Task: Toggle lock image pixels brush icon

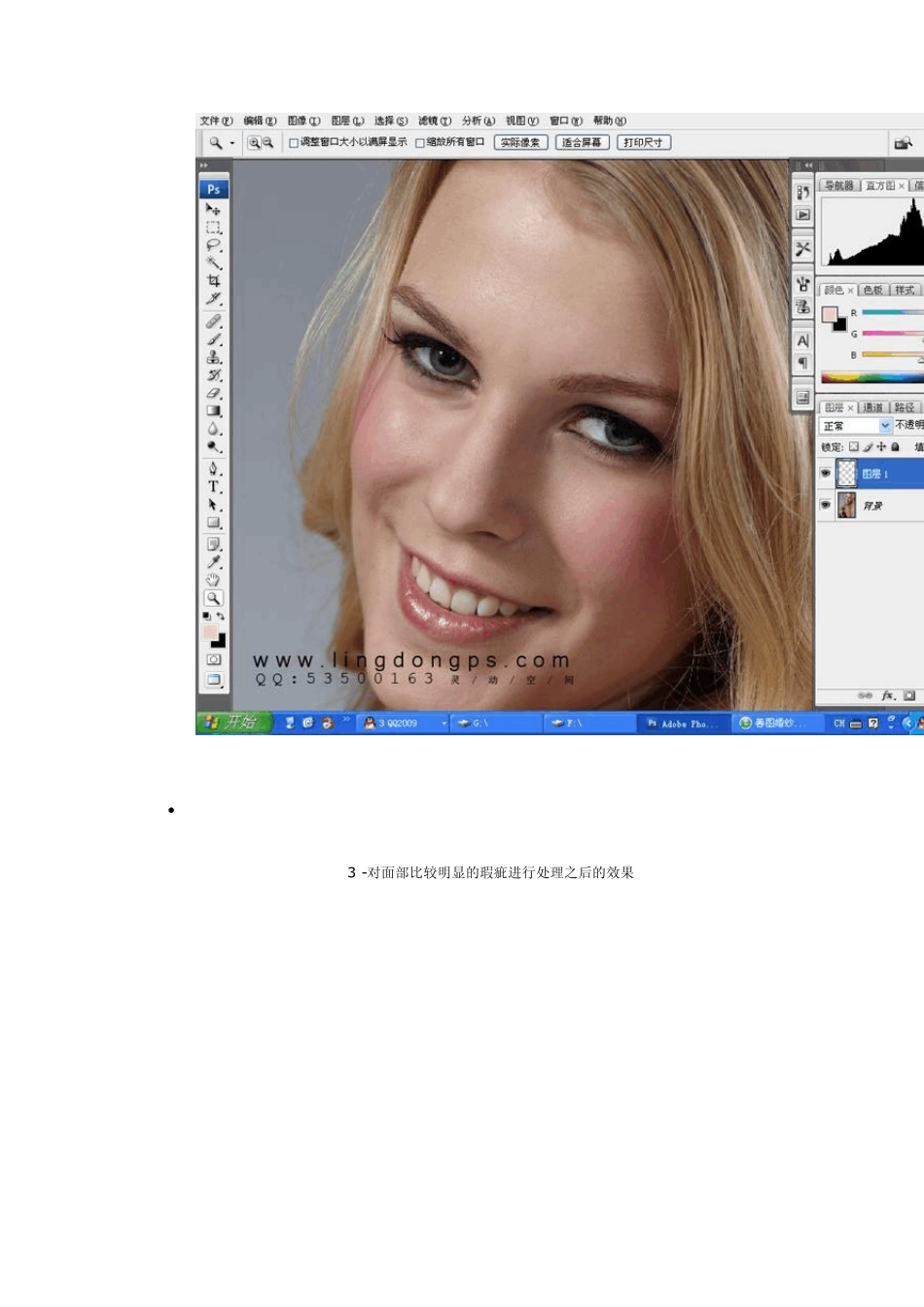Action: point(868,447)
